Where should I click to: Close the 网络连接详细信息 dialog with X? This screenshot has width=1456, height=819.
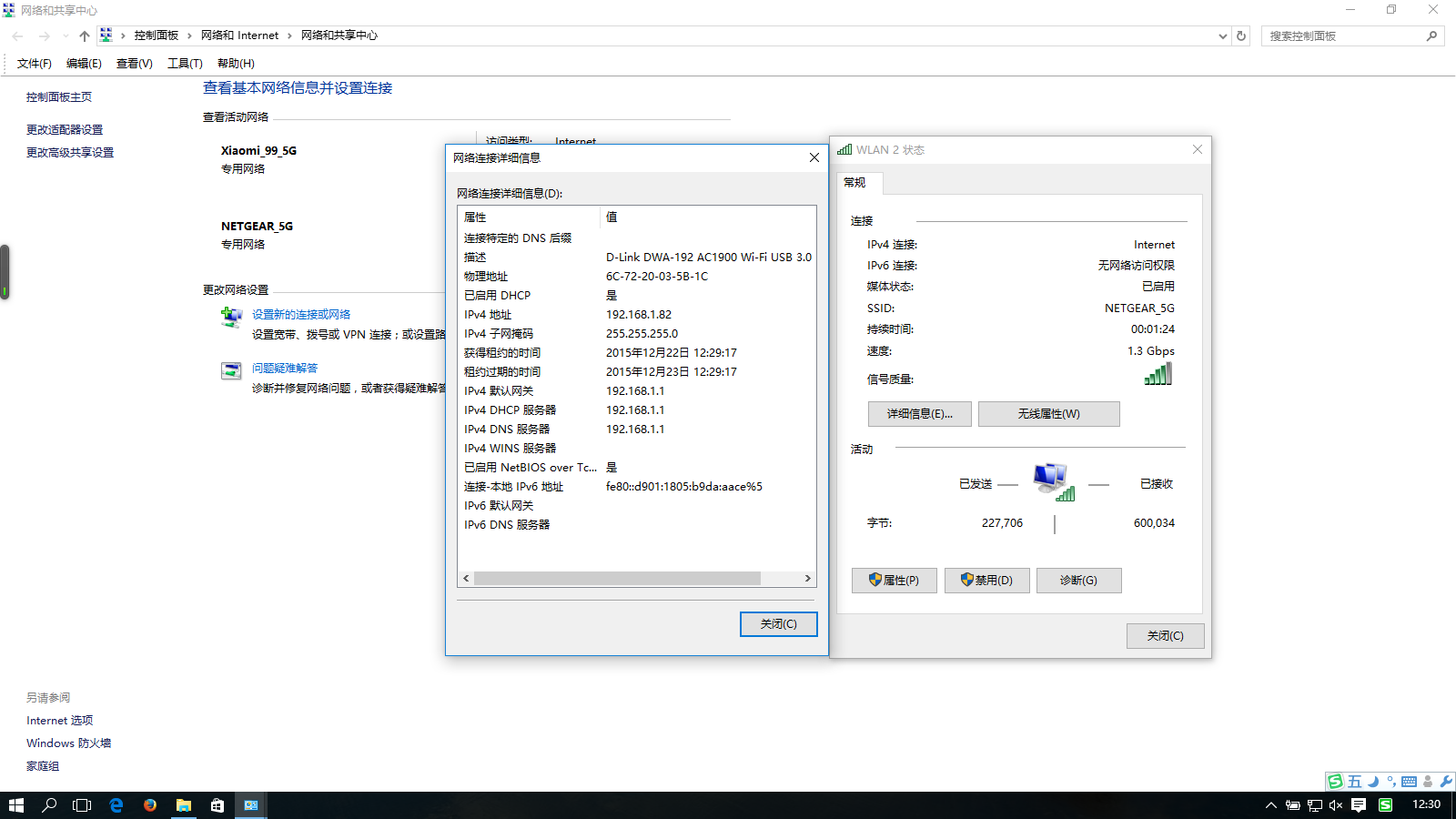814,158
